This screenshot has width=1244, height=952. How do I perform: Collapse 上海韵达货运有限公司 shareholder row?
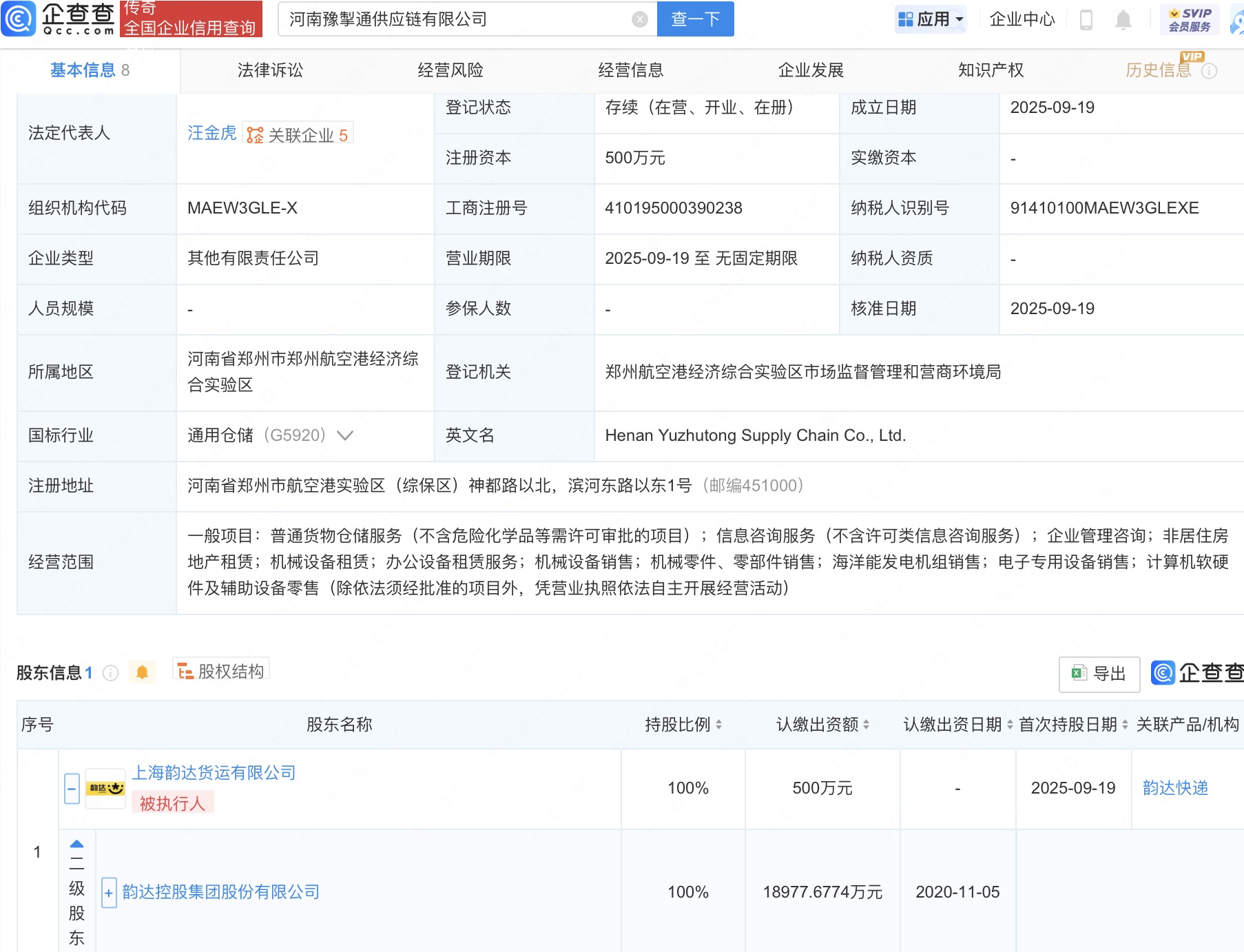(x=72, y=788)
